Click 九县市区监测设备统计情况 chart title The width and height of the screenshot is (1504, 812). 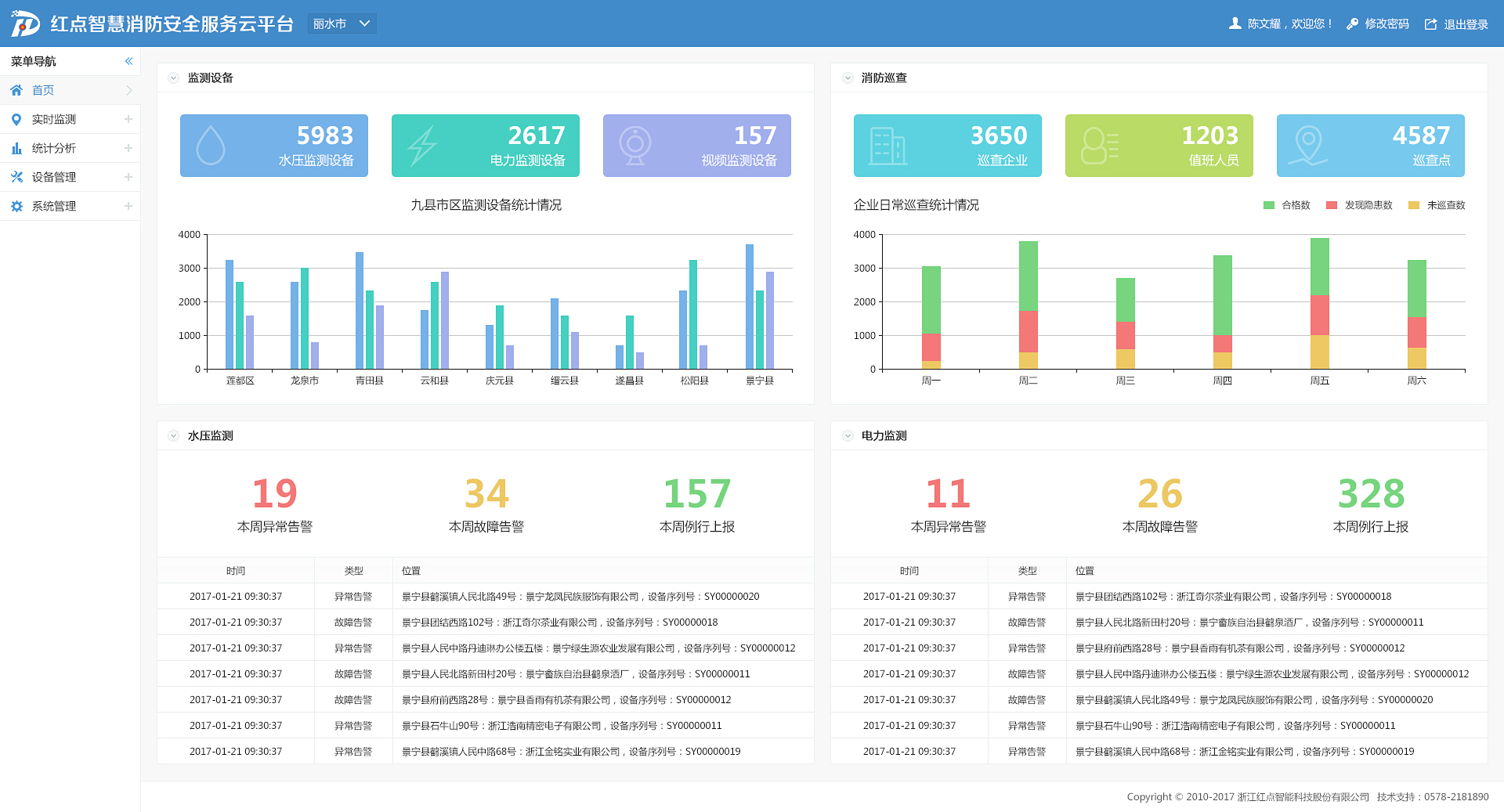(486, 205)
